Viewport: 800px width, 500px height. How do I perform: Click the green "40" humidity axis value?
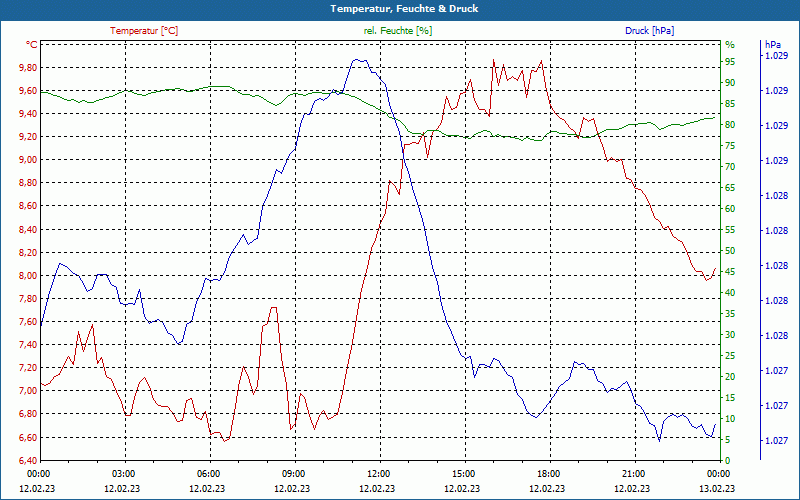point(730,293)
